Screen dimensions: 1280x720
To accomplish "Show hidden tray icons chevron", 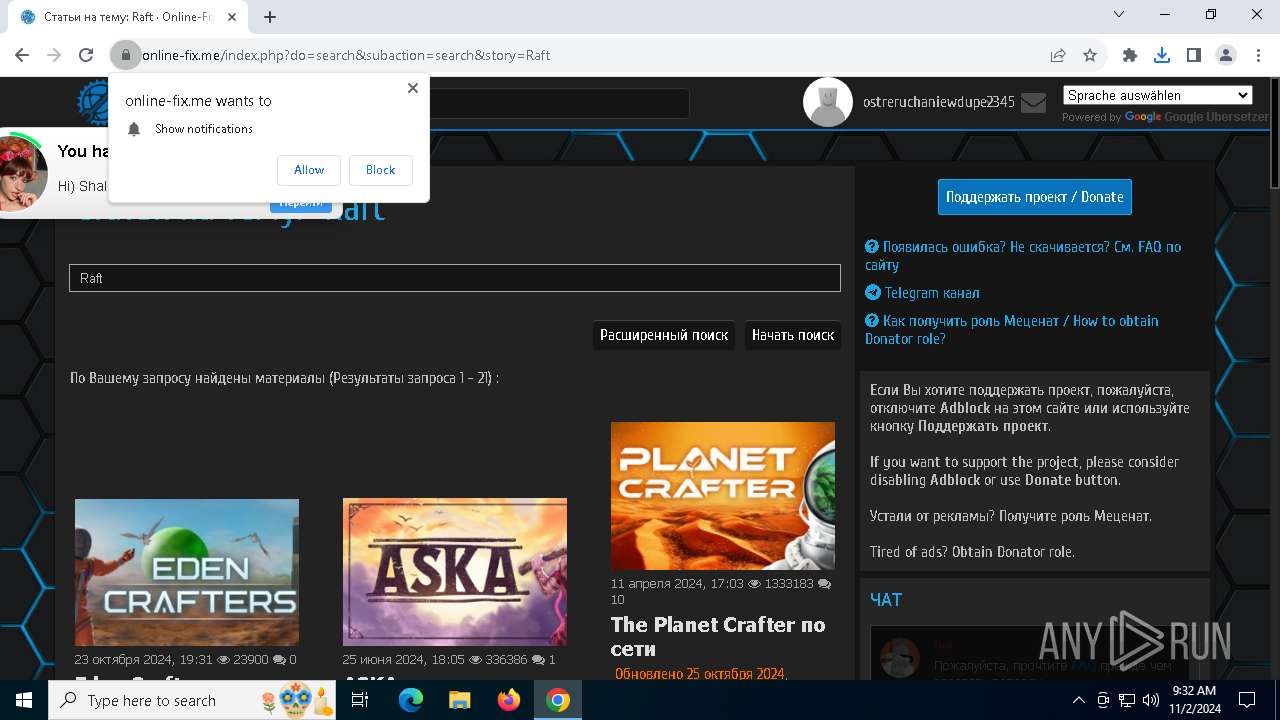I will (1079, 700).
